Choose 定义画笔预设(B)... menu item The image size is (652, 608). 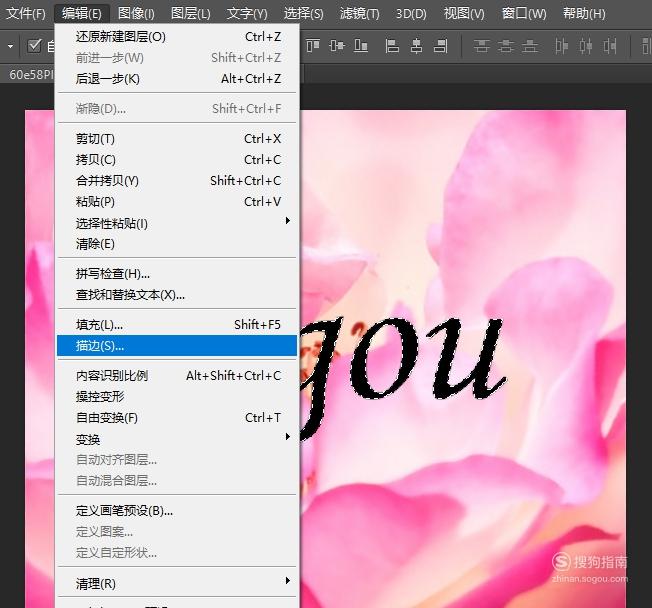click(x=177, y=511)
